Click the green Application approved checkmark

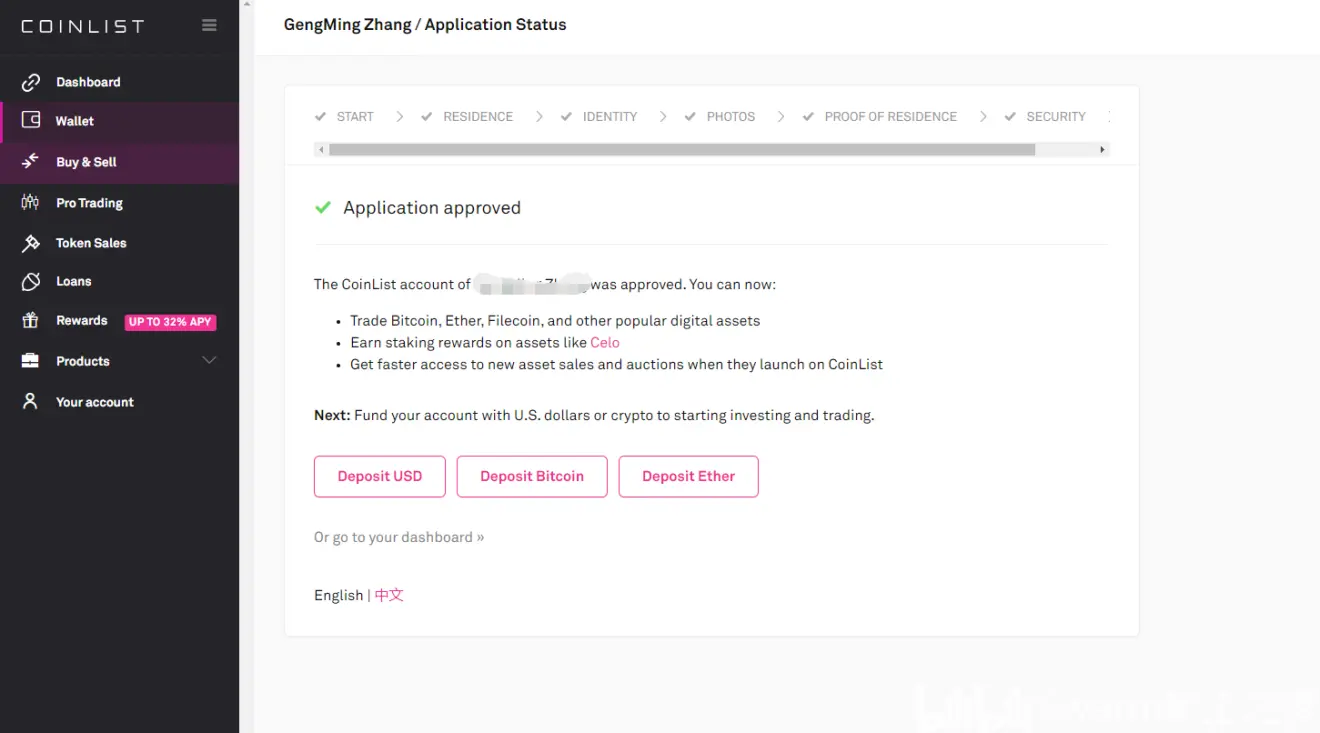coord(323,208)
